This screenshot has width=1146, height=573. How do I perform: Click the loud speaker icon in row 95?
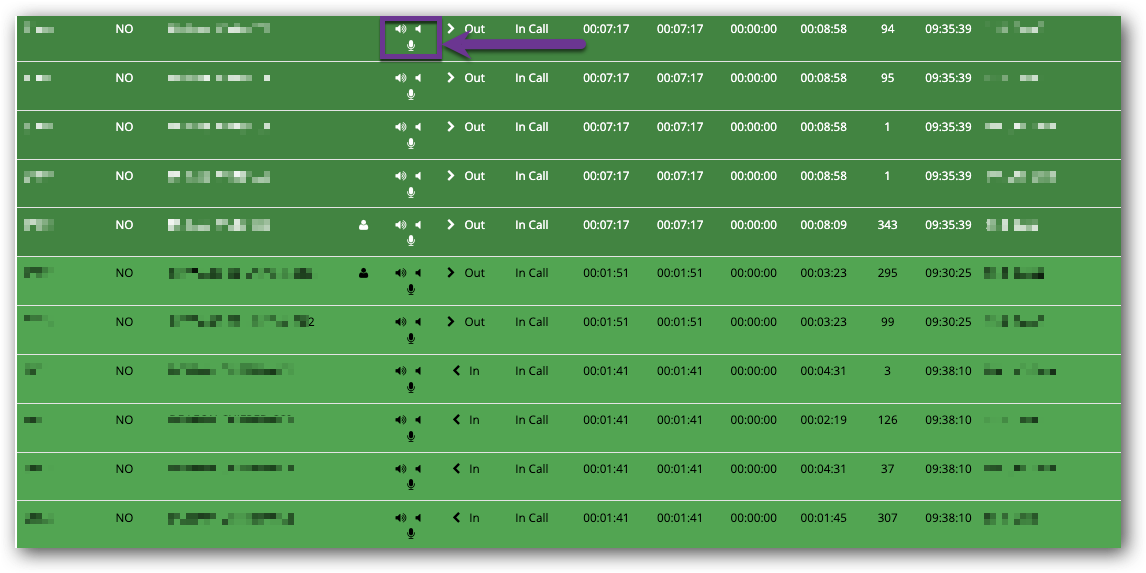400,77
